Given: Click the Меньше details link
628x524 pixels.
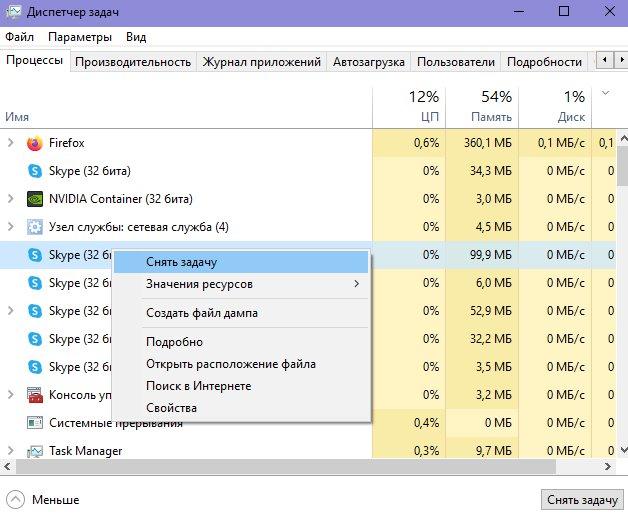Looking at the screenshot, I should coord(56,500).
